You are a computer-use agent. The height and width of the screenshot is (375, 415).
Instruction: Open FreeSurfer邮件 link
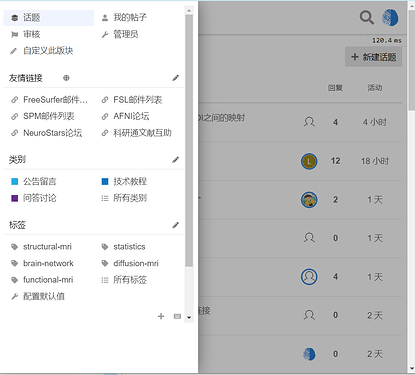pyautogui.click(x=49, y=100)
